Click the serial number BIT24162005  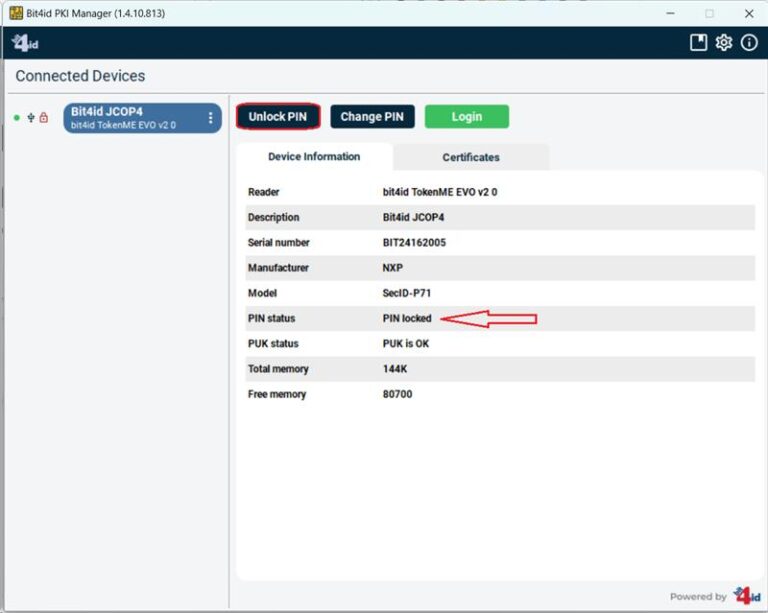pyautogui.click(x=416, y=243)
